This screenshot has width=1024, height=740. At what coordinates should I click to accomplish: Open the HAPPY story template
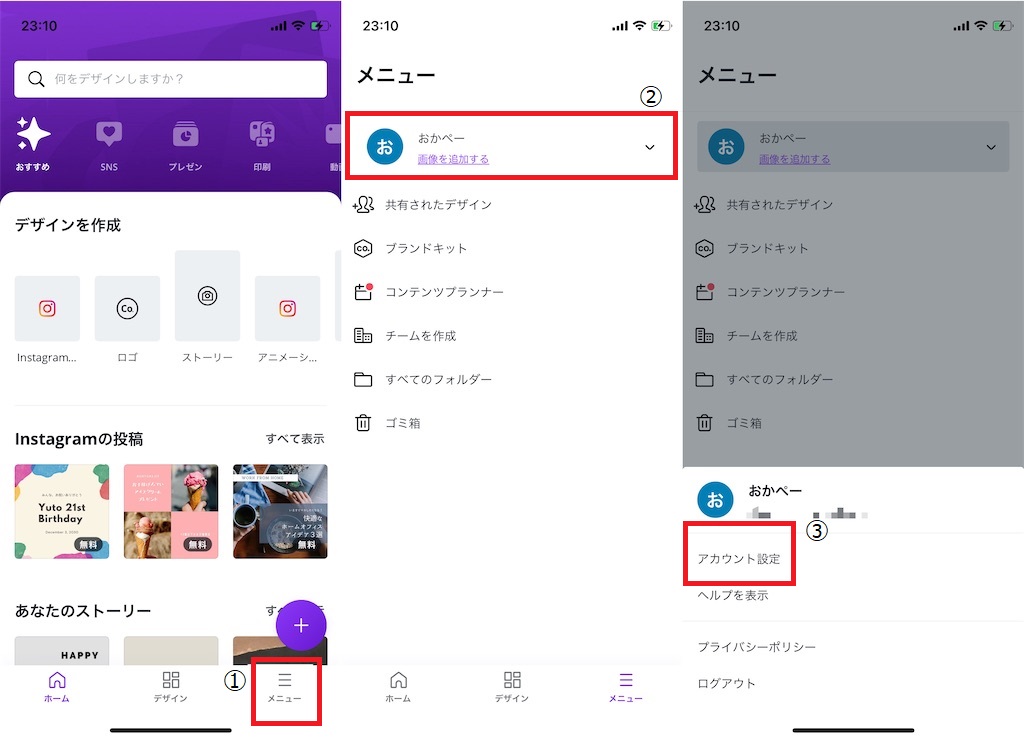62,651
